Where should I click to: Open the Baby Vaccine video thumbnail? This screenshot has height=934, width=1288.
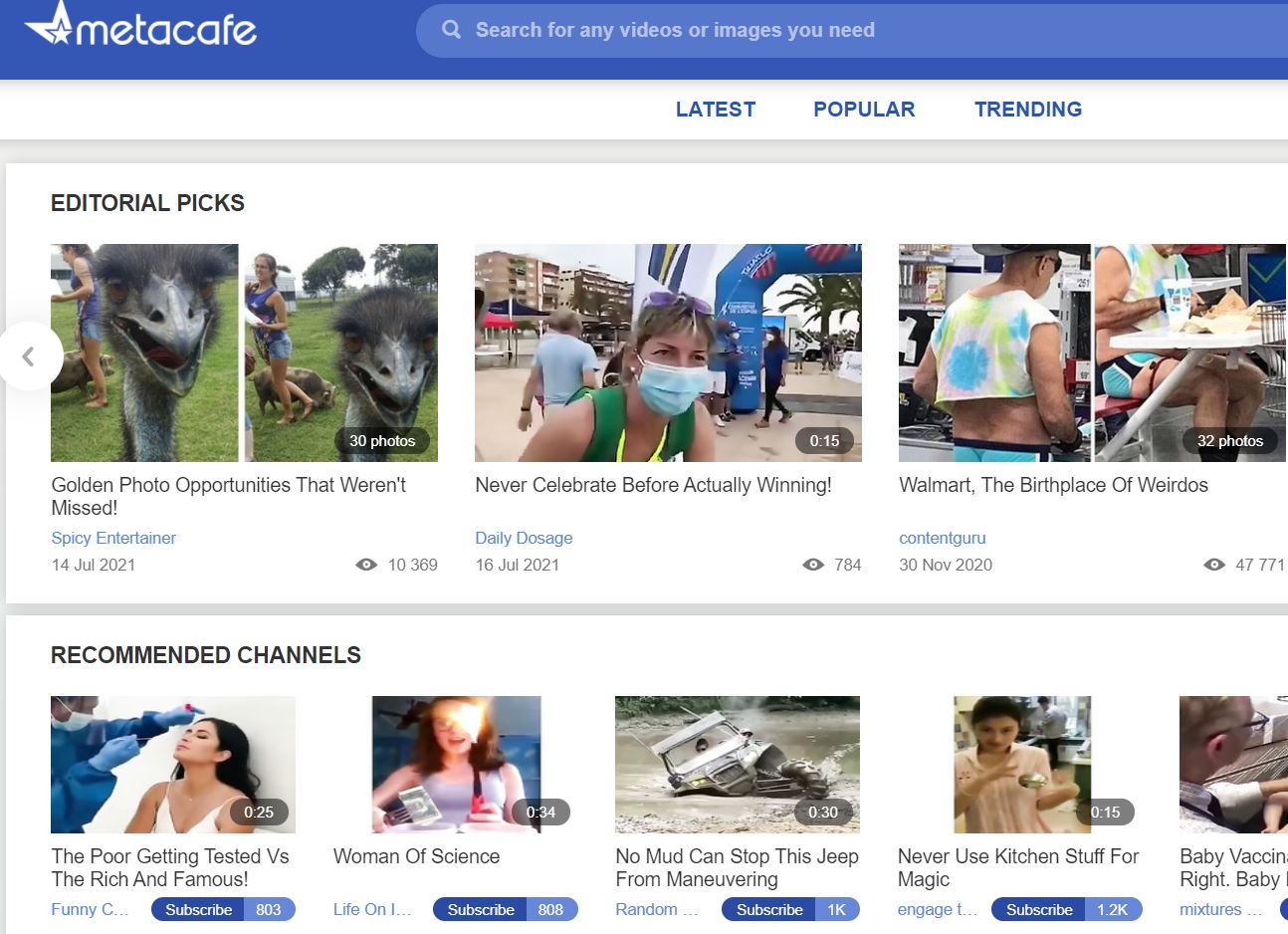pos(1233,765)
